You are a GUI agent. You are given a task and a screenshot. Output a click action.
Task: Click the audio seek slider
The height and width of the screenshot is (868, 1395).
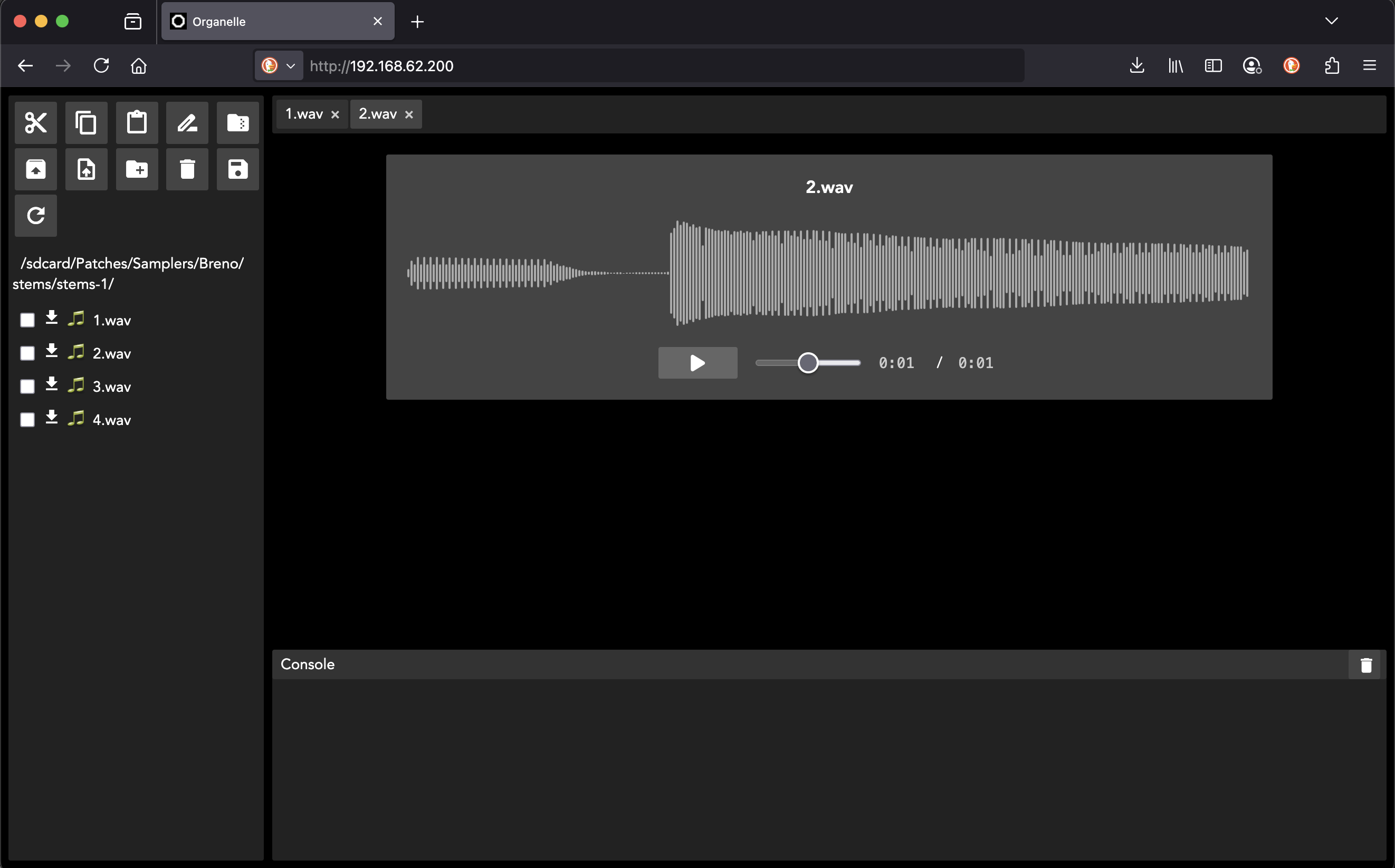click(807, 363)
